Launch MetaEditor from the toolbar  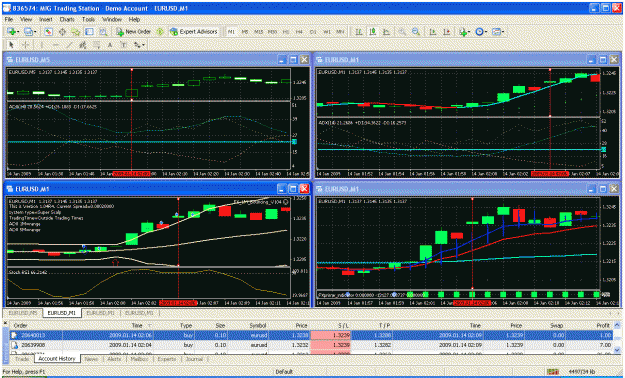point(160,32)
